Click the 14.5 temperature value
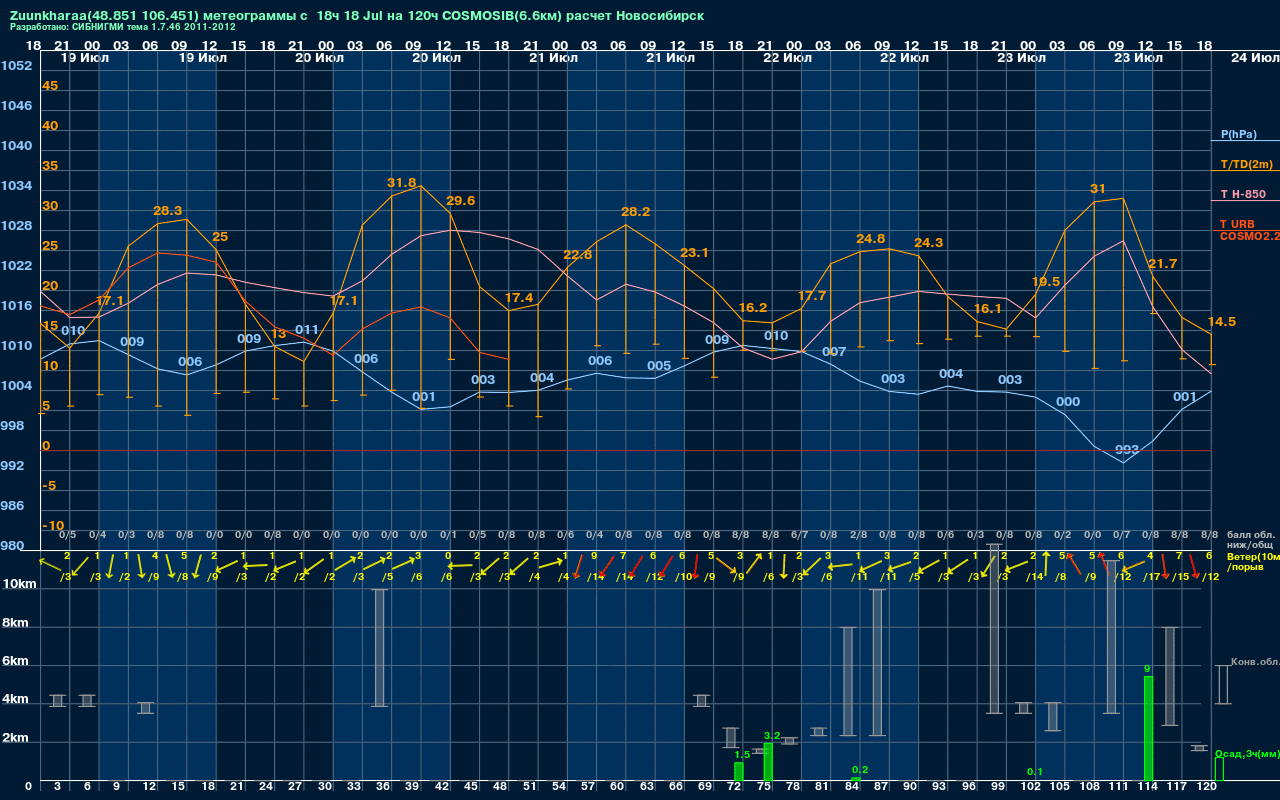The width and height of the screenshot is (1280, 800). tap(1222, 322)
